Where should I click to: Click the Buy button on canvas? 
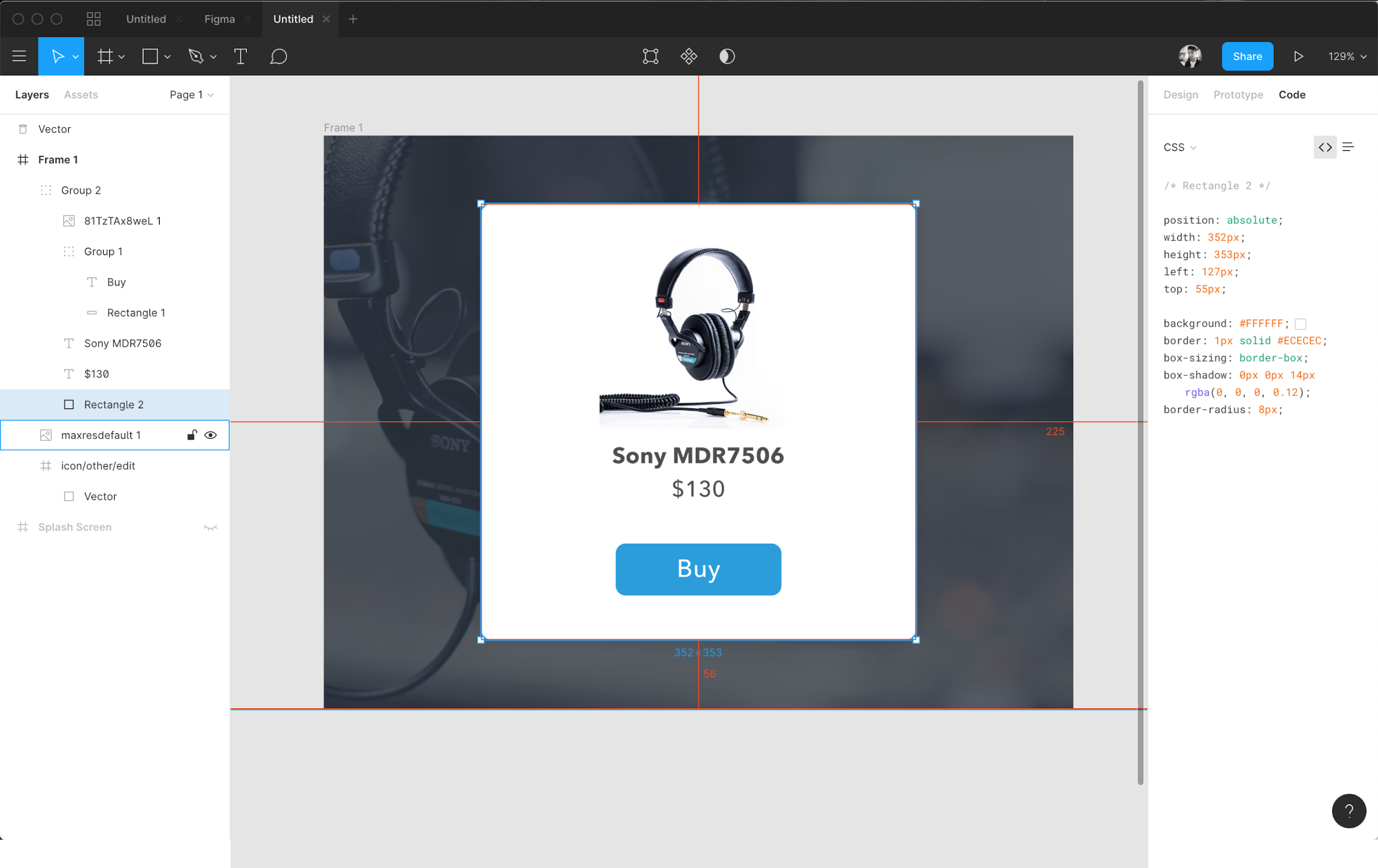pos(698,569)
